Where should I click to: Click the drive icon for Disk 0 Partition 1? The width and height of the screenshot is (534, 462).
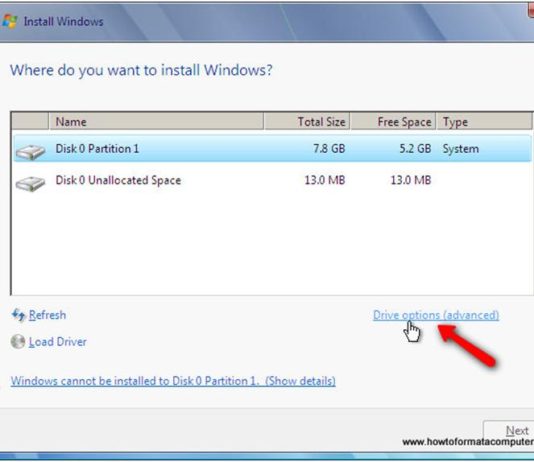30,152
